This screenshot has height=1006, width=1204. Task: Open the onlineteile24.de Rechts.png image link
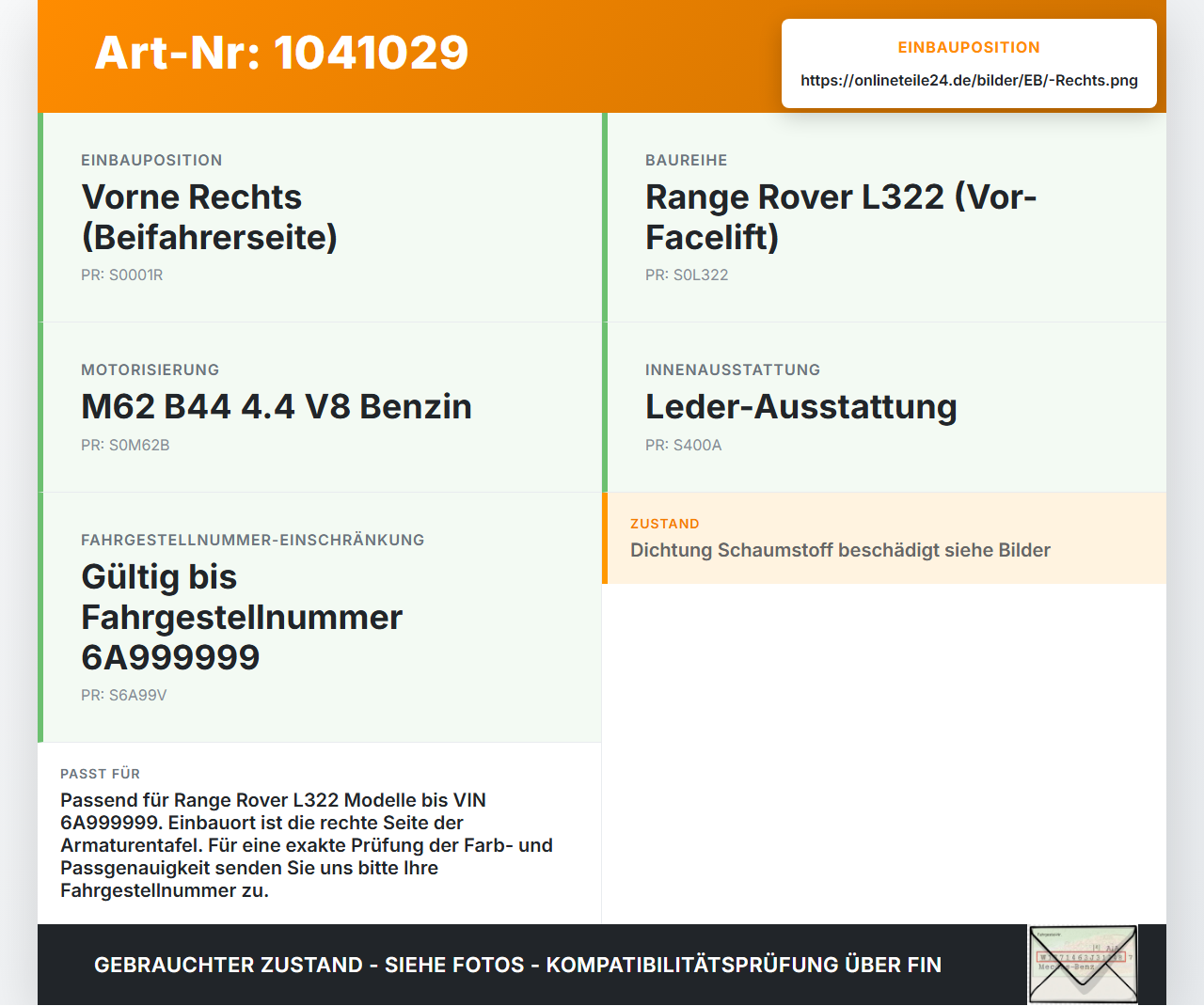(969, 80)
